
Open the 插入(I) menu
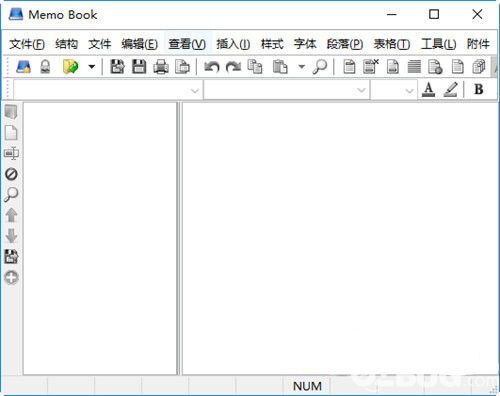[233, 44]
